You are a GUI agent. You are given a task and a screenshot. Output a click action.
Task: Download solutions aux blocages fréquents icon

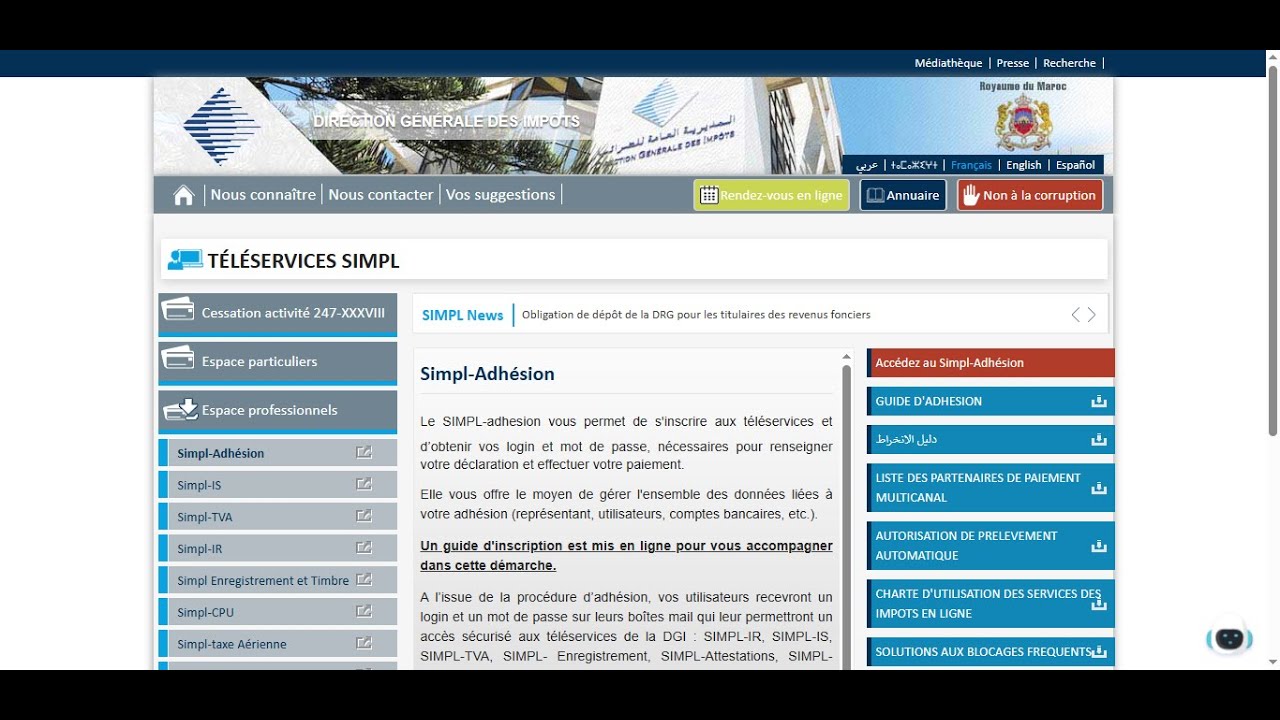click(x=1099, y=652)
